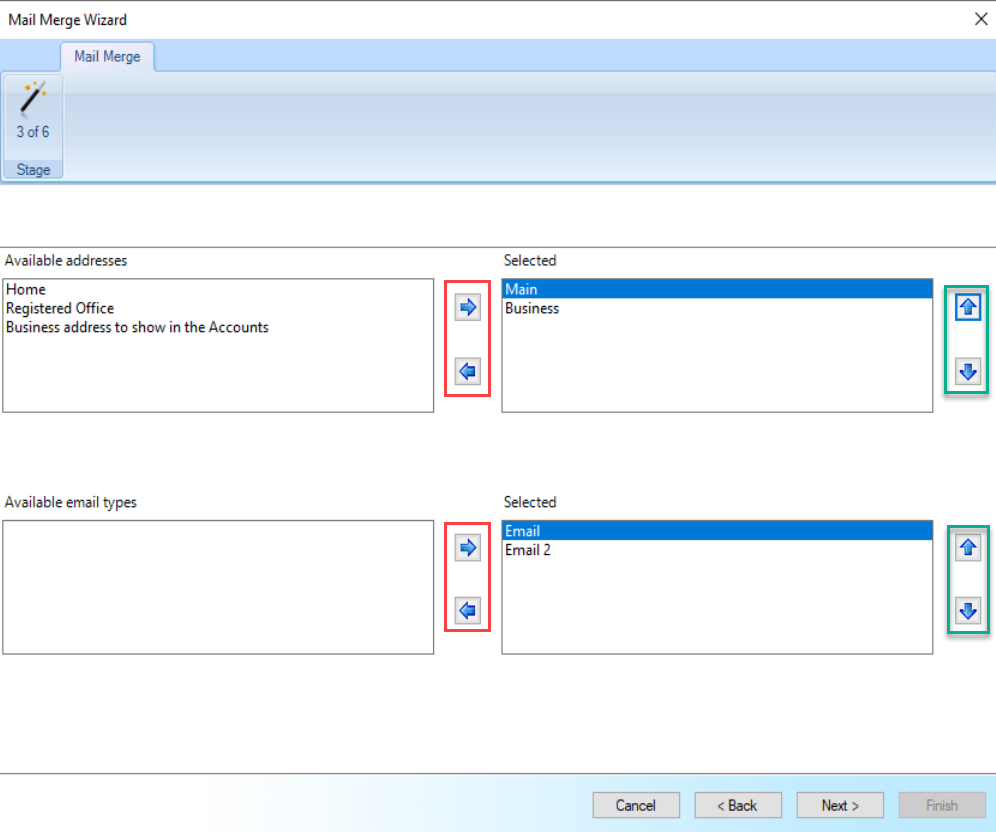The image size is (996, 832).
Task: Select Main in Selected addresses list
Action: tap(717, 289)
